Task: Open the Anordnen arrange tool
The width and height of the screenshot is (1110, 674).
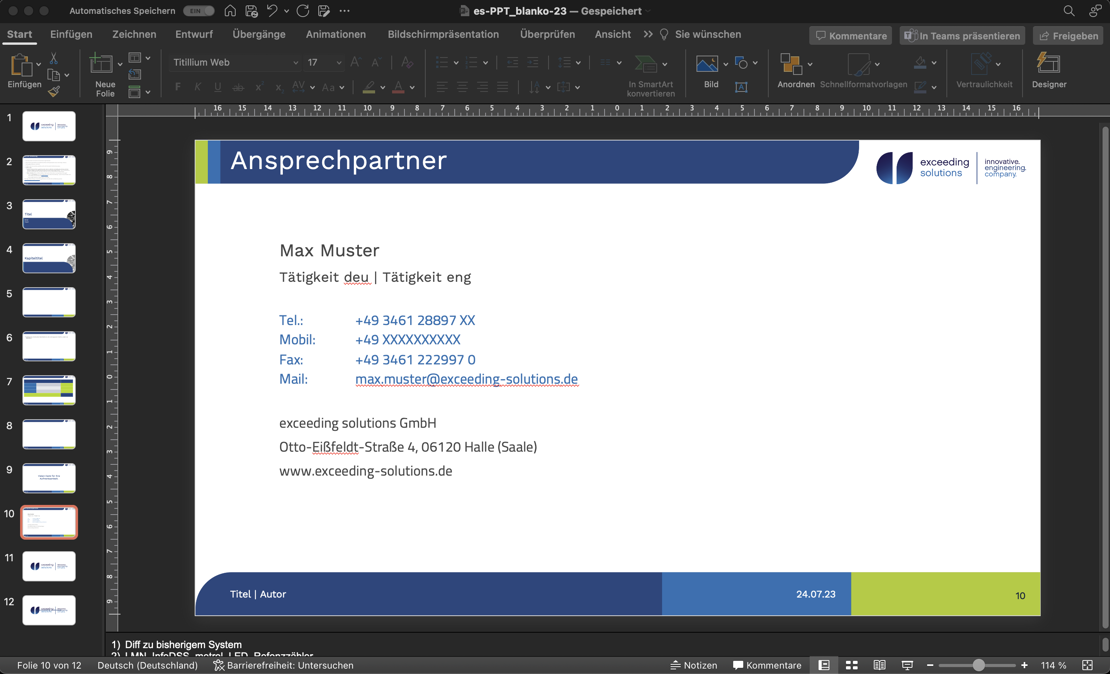Action: pos(791,68)
